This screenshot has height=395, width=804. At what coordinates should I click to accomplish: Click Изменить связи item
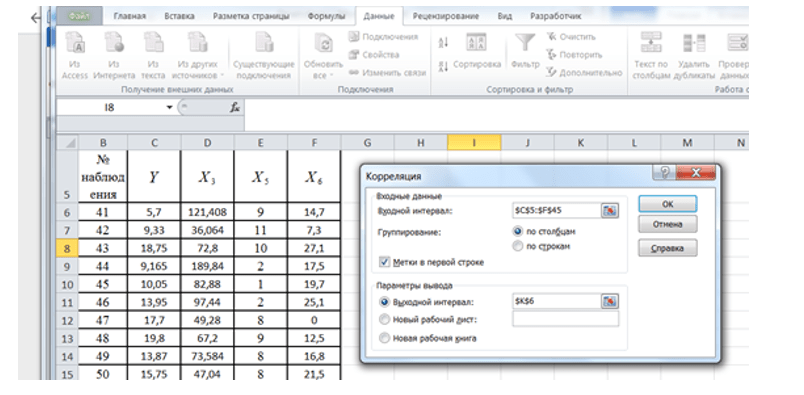[387, 73]
